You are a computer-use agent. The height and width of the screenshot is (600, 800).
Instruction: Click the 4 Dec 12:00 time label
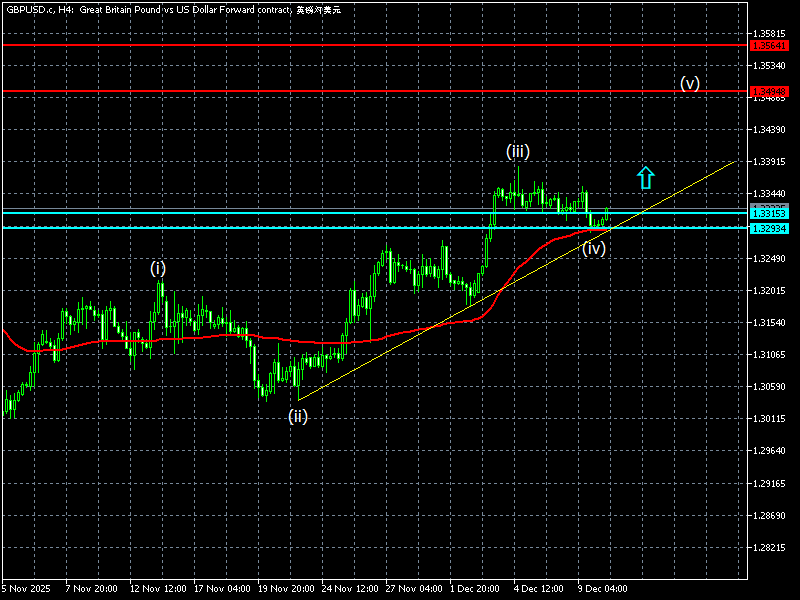point(539,589)
